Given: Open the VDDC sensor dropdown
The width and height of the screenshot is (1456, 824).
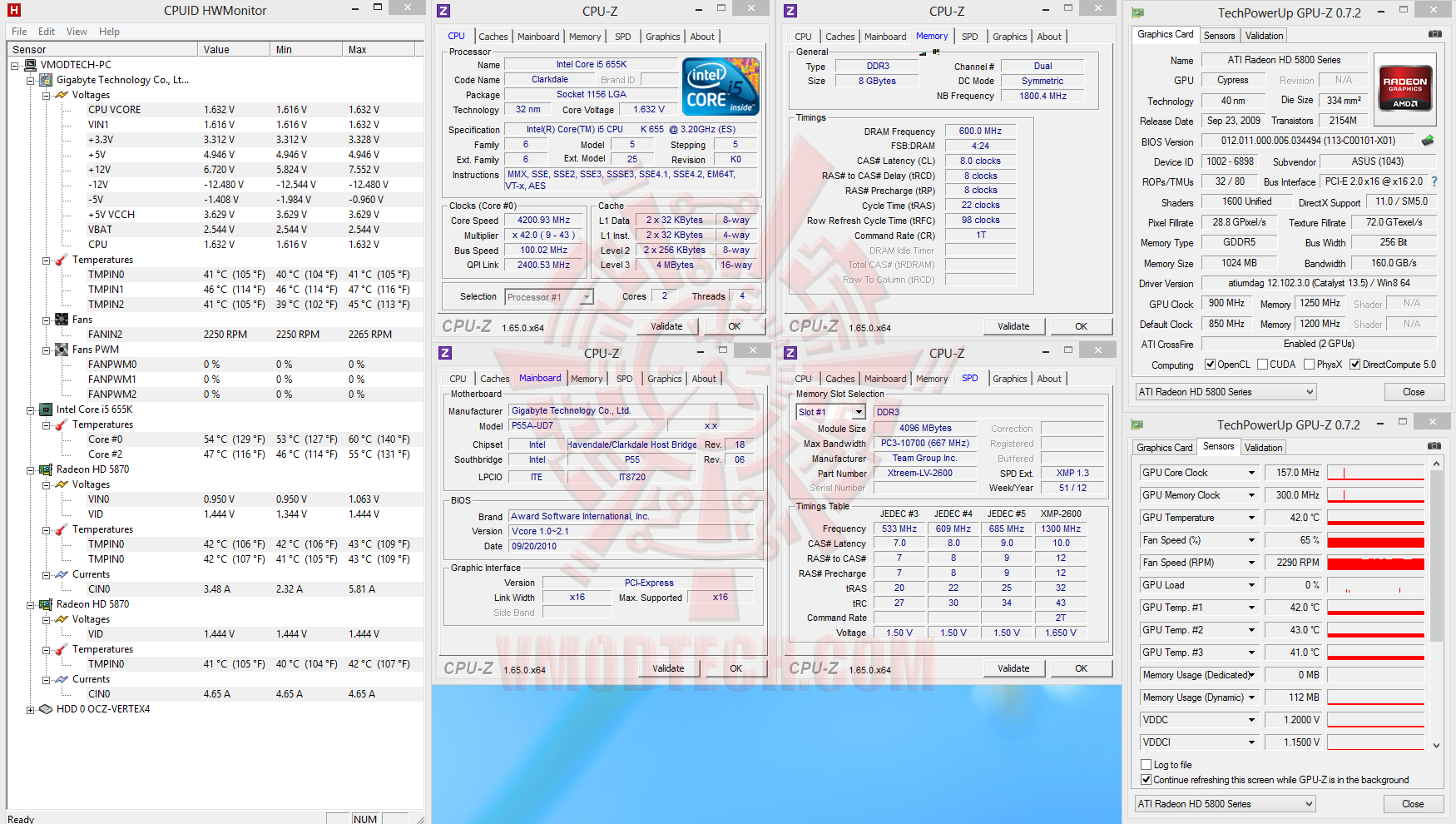Looking at the screenshot, I should (1251, 720).
